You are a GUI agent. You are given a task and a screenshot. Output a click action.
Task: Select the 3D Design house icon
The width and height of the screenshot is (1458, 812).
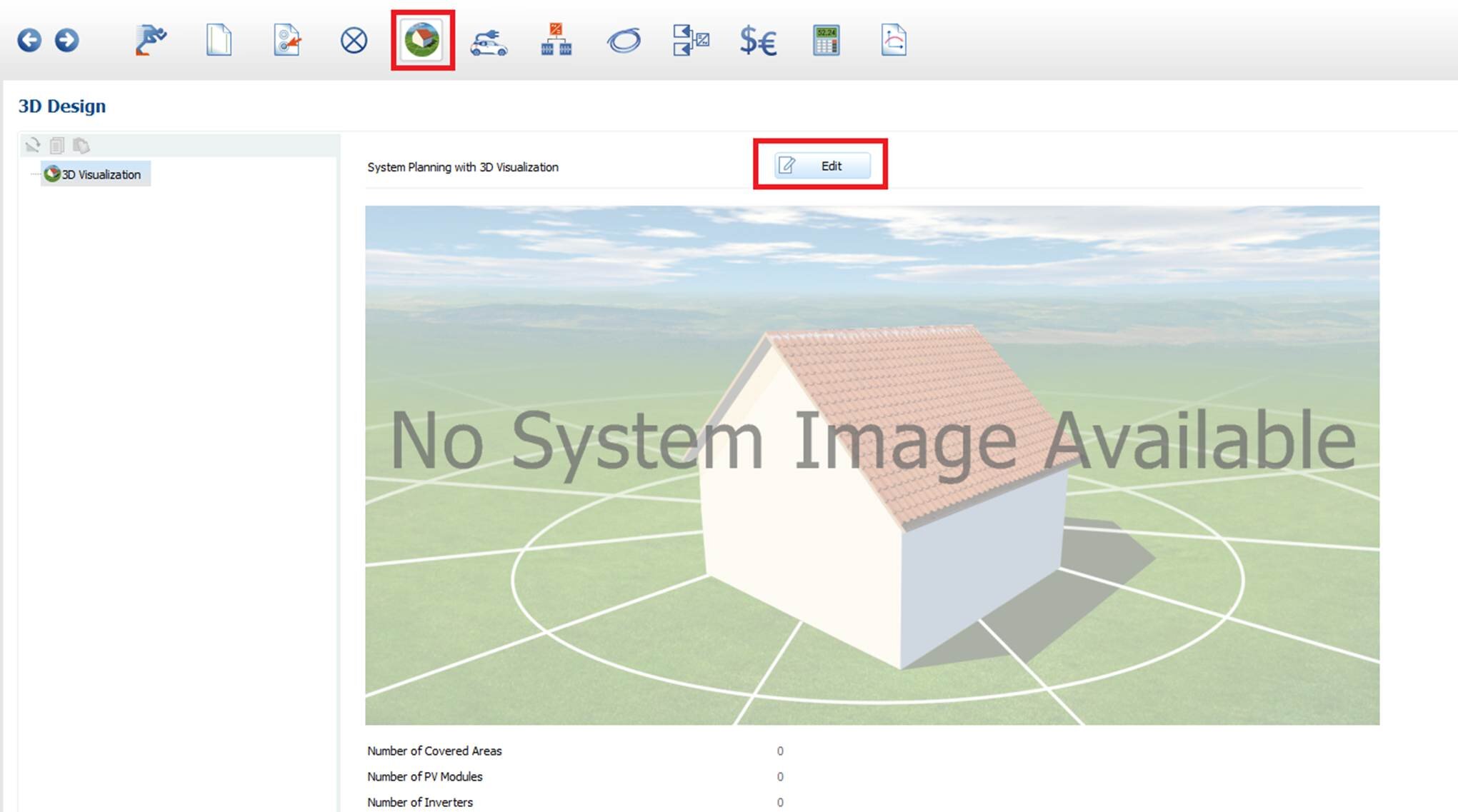tap(422, 40)
